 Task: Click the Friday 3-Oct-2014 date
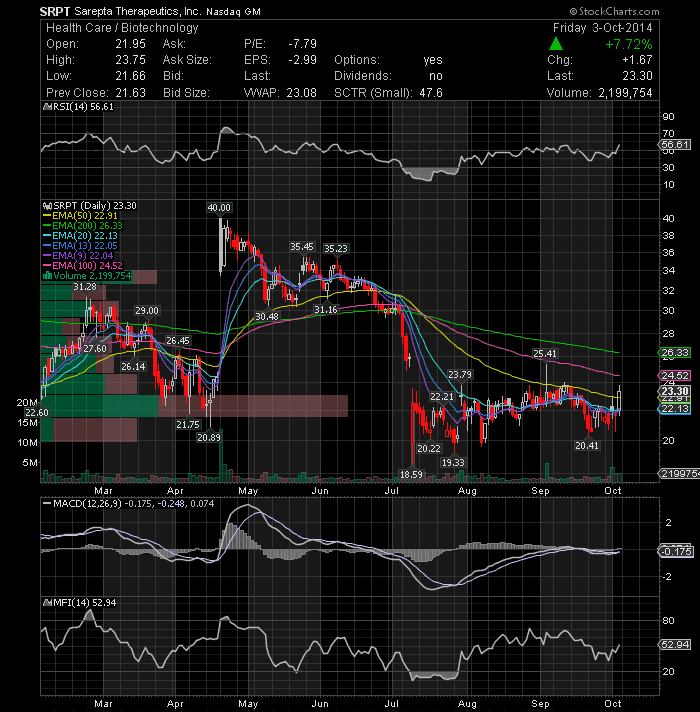(x=602, y=28)
